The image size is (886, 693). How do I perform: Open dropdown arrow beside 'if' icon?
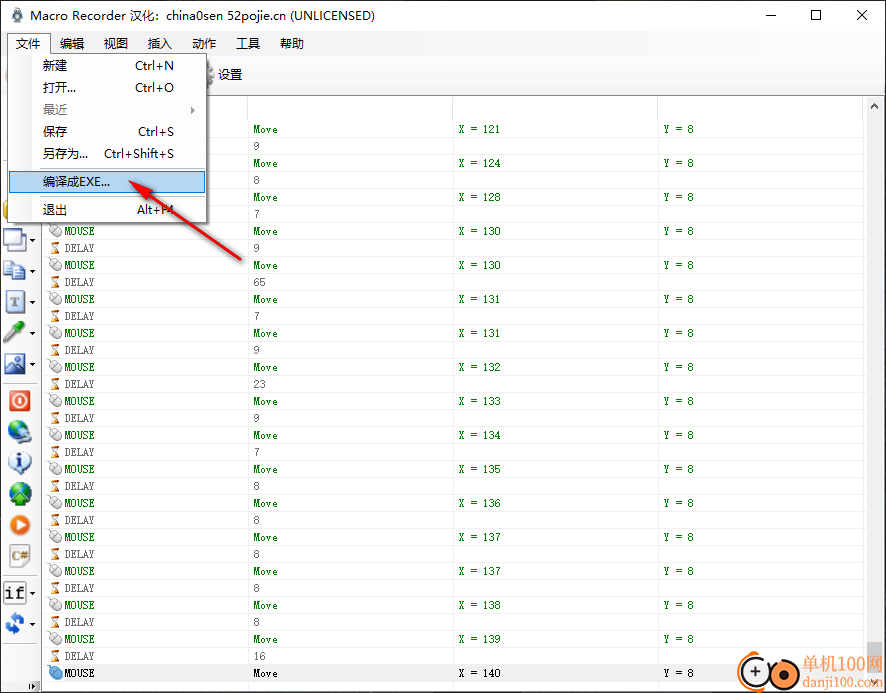point(33,593)
